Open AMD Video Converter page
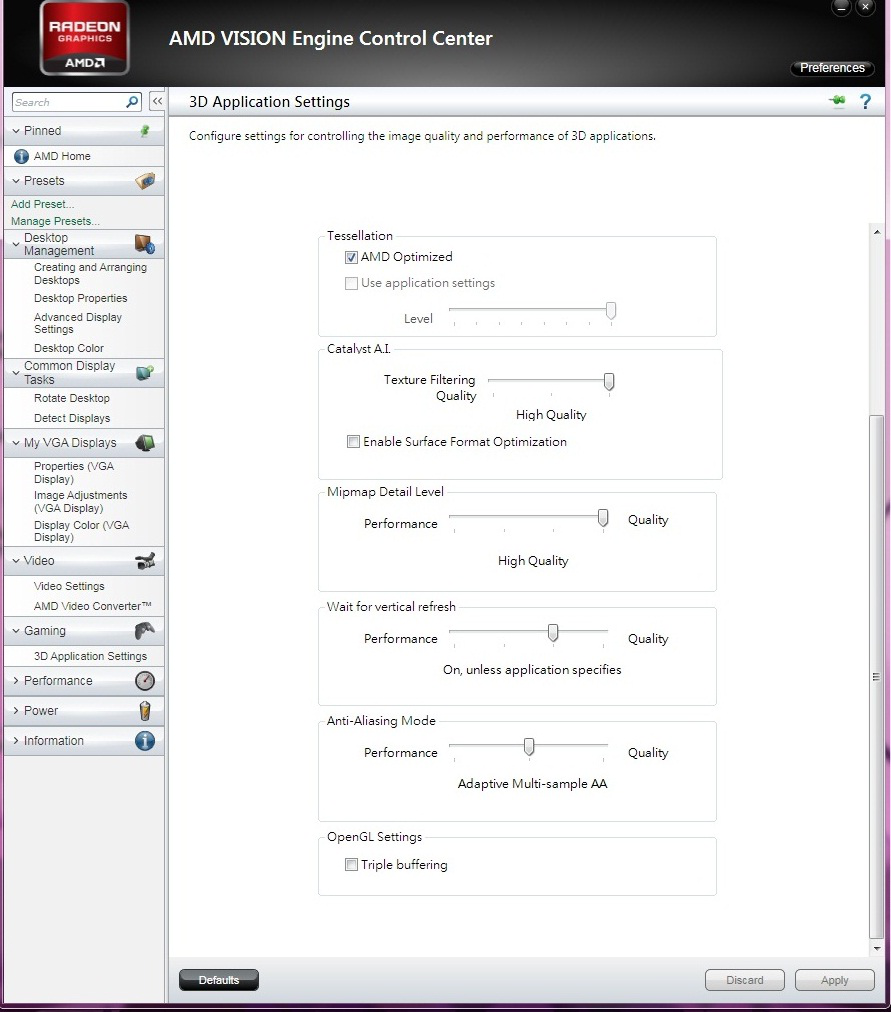Screen dimensions: 891x1012 [92, 606]
